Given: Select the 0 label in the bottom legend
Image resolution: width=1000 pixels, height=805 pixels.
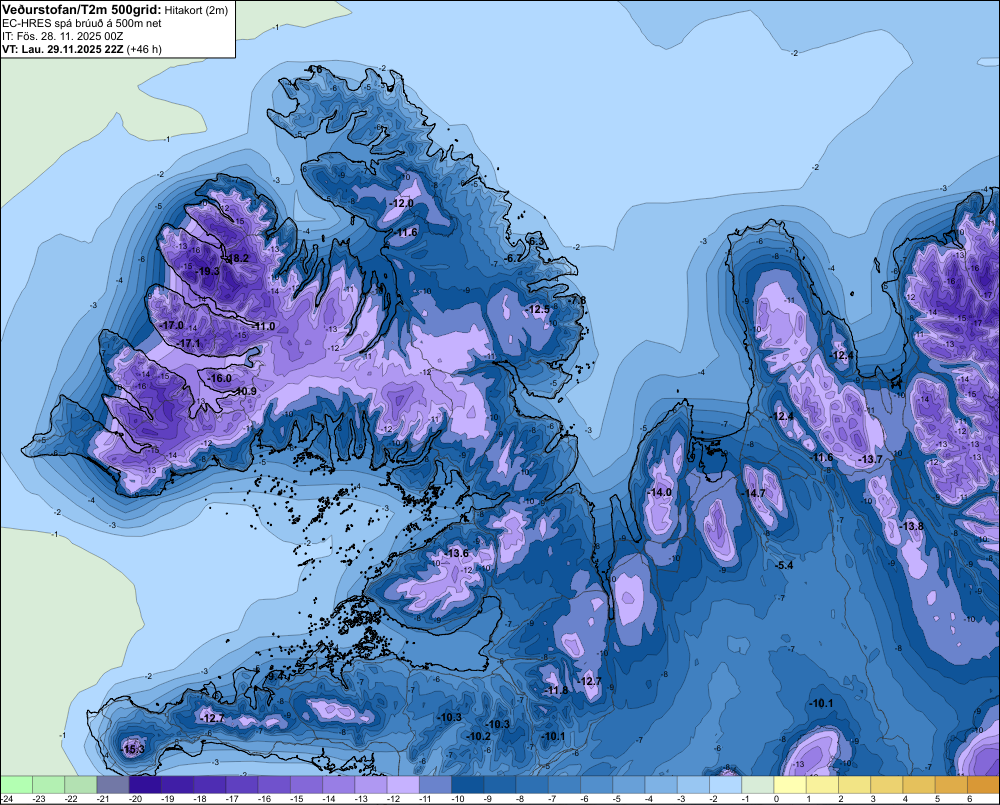Looking at the screenshot, I should 776,799.
